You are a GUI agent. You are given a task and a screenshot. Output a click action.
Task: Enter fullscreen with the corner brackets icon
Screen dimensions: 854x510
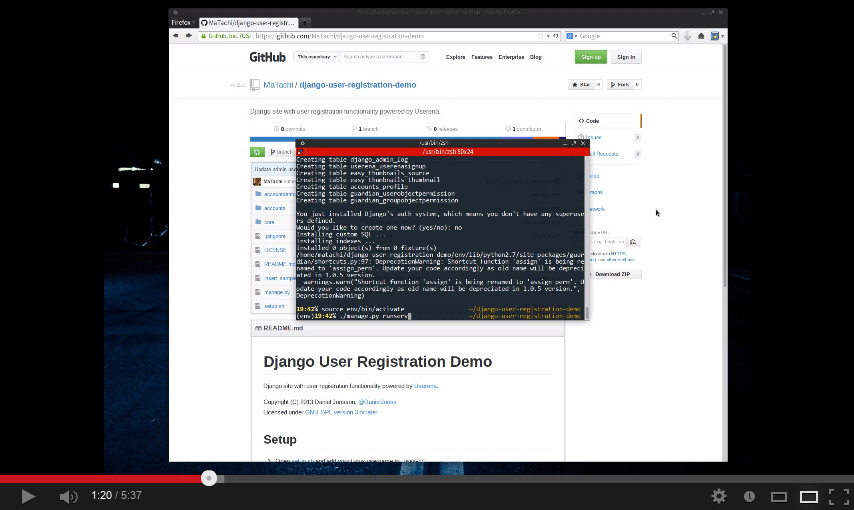pyautogui.click(x=839, y=496)
